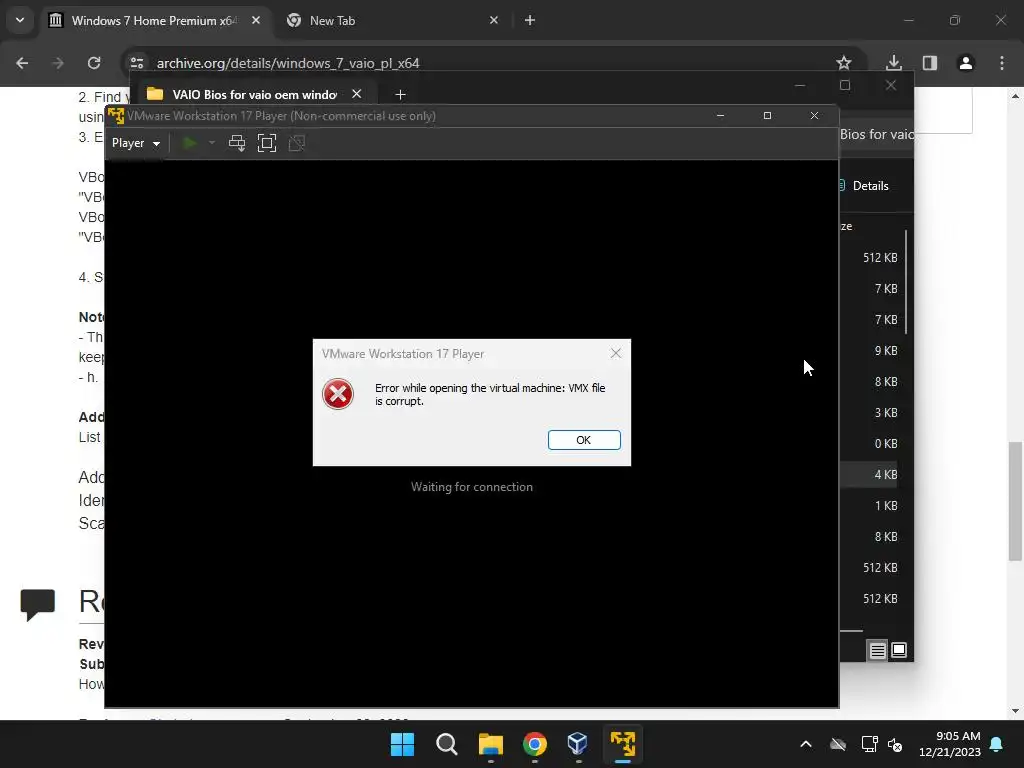1024x768 pixels.
Task: Open File Explorer from the taskbar
Action: coord(490,744)
